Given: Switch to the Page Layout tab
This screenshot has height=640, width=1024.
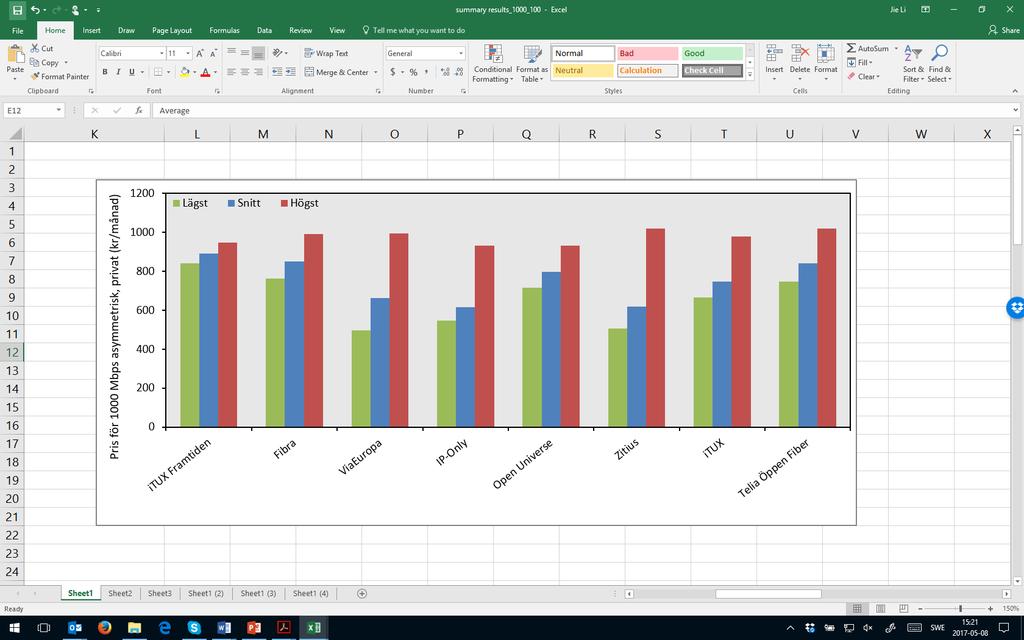Looking at the screenshot, I should (172, 30).
